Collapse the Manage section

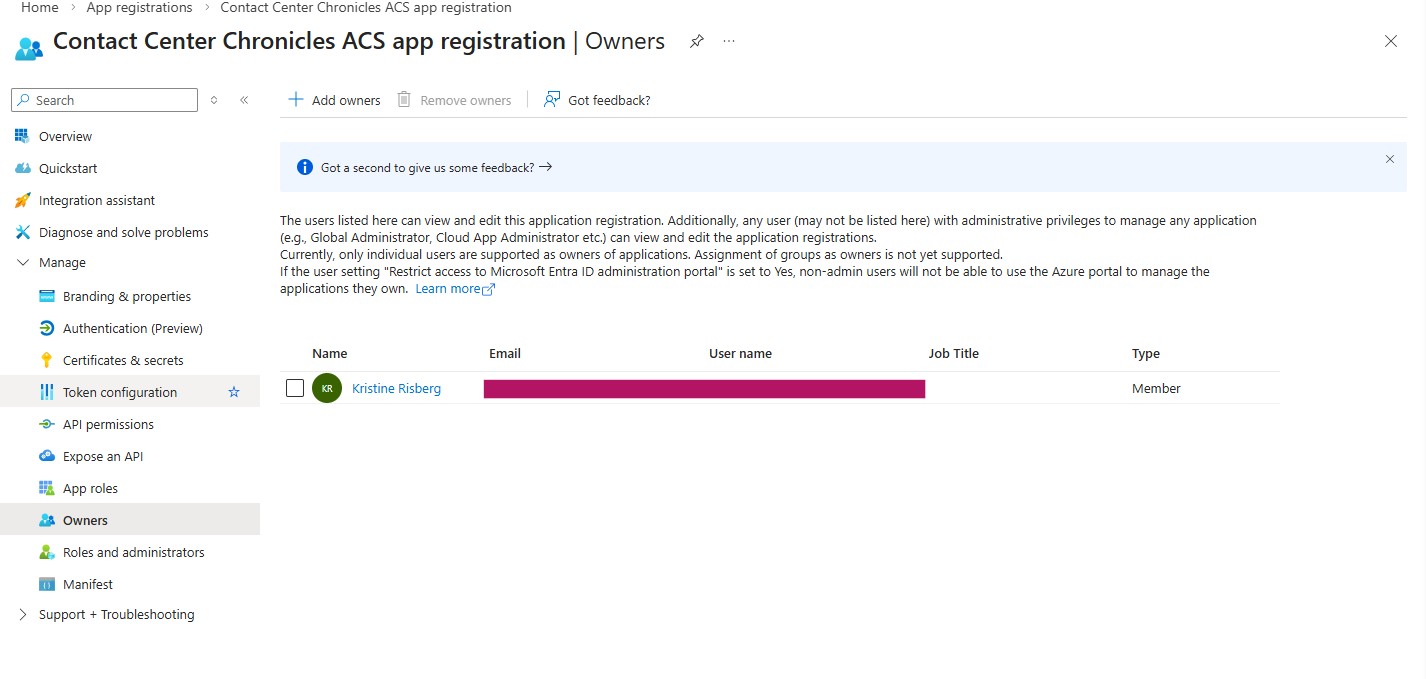23,262
